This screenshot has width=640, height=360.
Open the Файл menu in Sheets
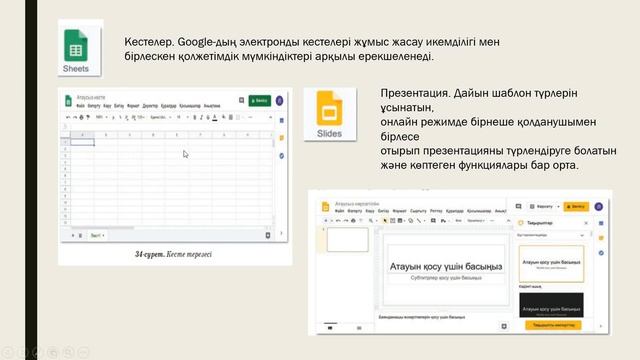(80, 106)
